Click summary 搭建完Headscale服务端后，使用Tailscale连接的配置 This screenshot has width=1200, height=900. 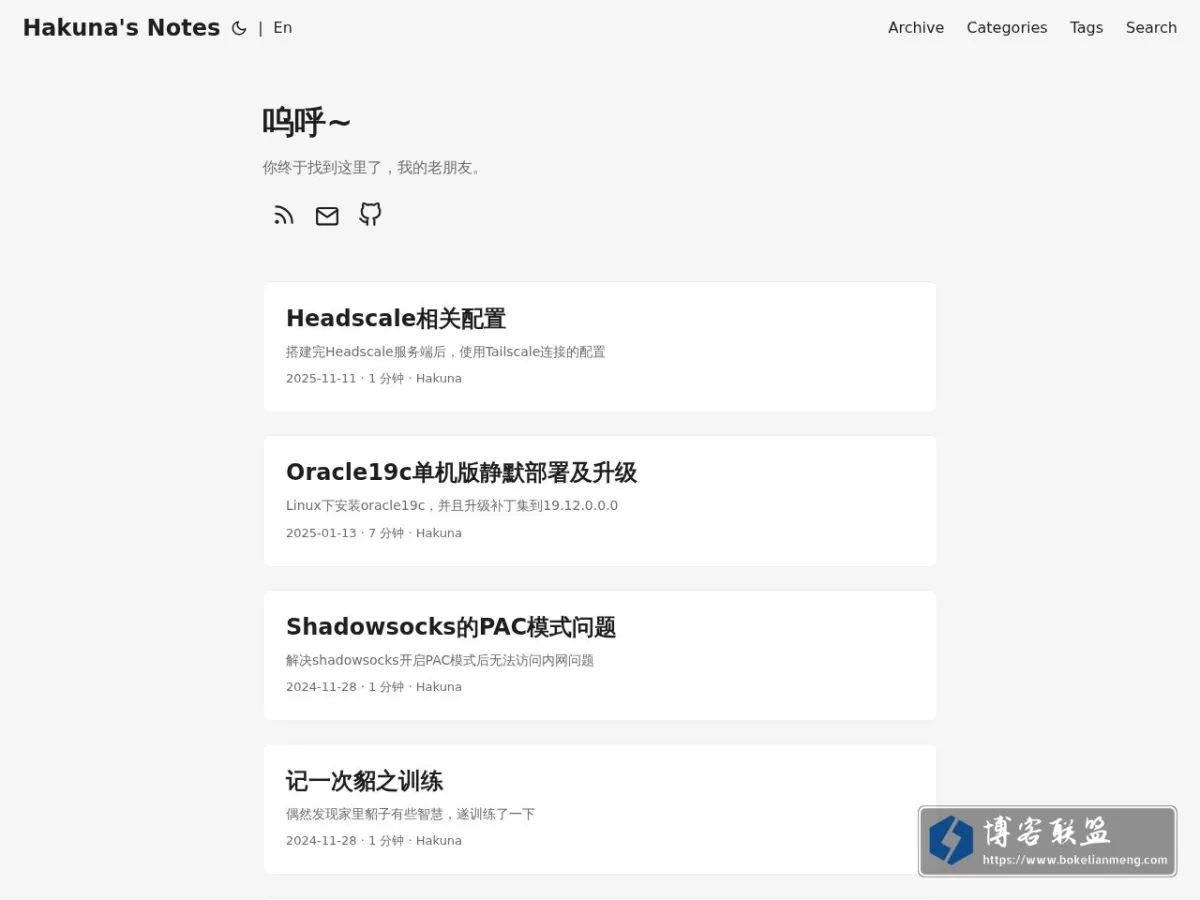click(445, 352)
